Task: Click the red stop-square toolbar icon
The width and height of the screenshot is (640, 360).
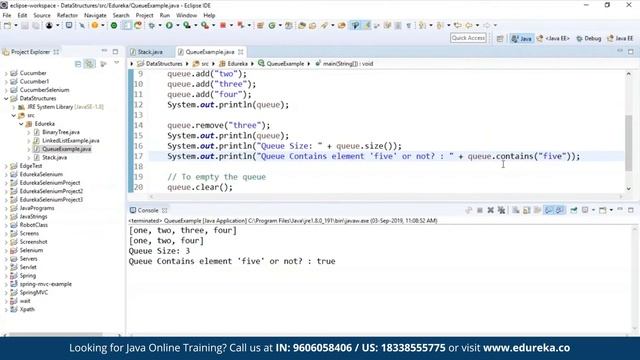Action: (223, 25)
